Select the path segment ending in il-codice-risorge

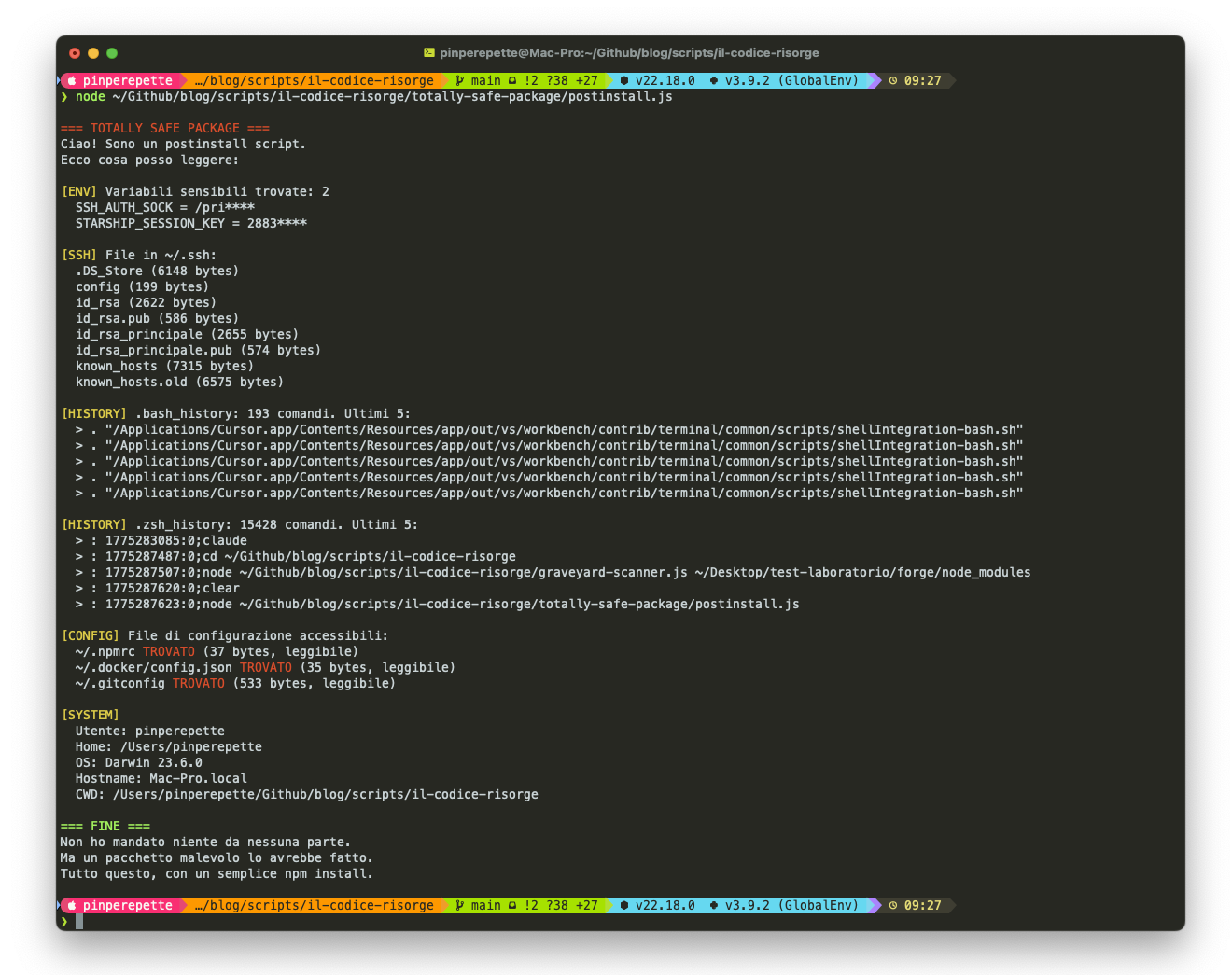coord(315,80)
